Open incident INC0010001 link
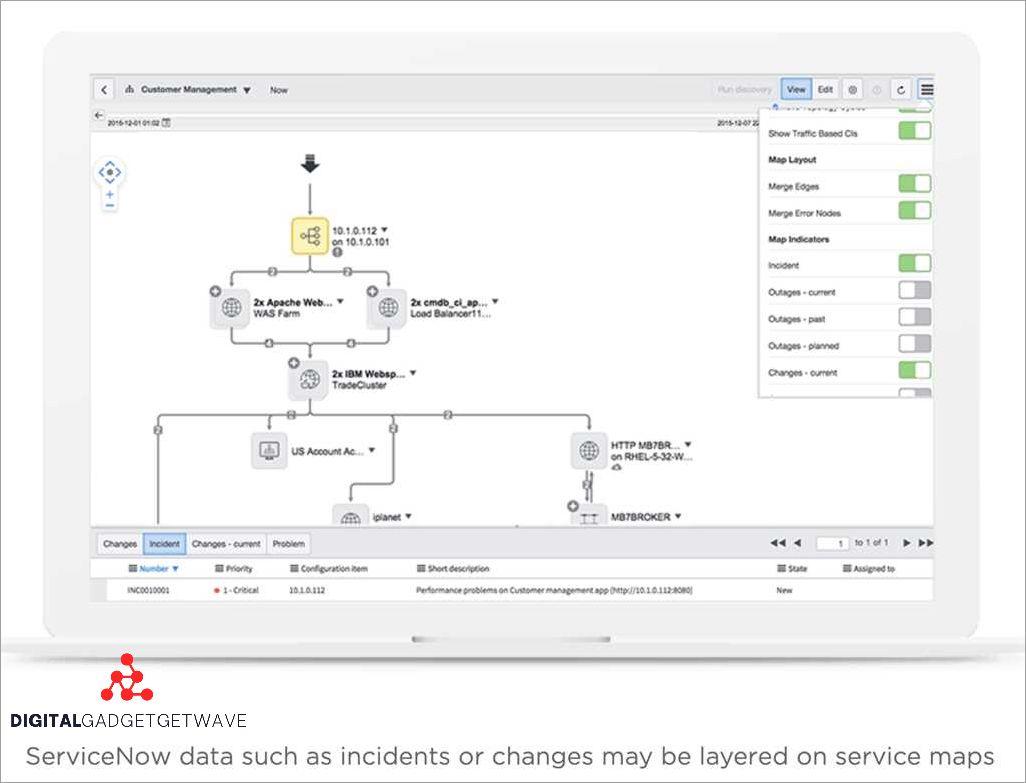 point(148,591)
